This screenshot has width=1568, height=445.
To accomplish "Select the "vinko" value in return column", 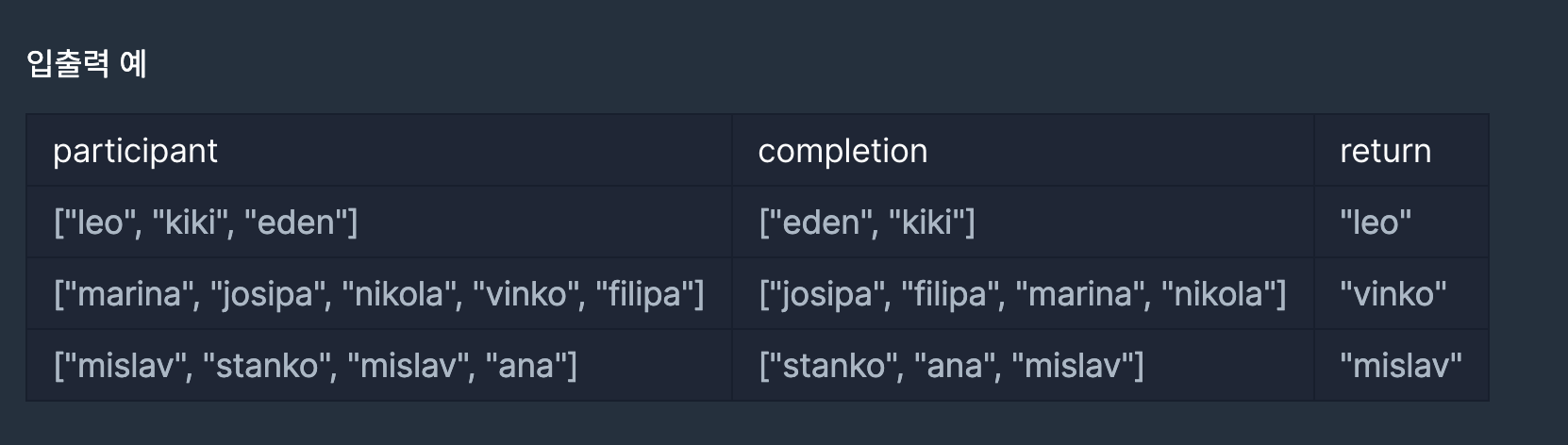I will coord(1393,294).
